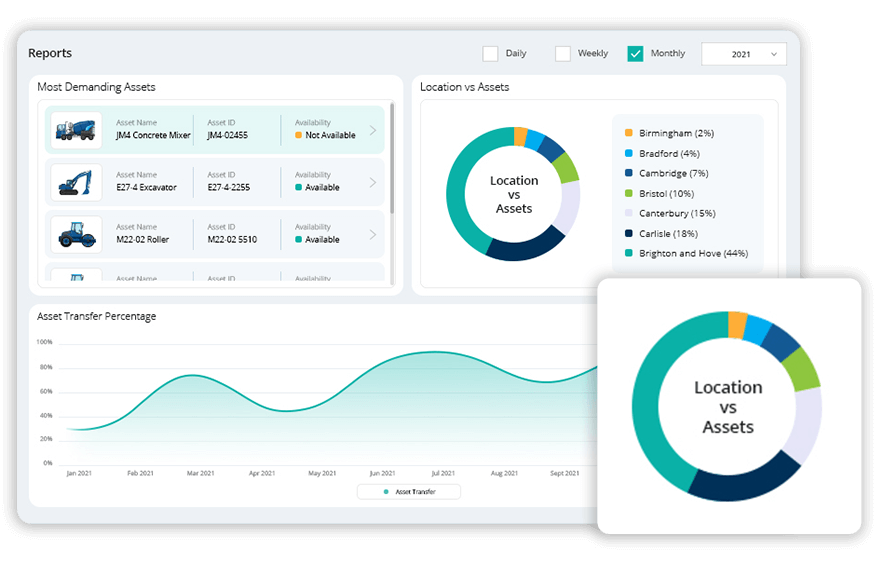Expand the M22-02 Roller row chevron

(373, 234)
